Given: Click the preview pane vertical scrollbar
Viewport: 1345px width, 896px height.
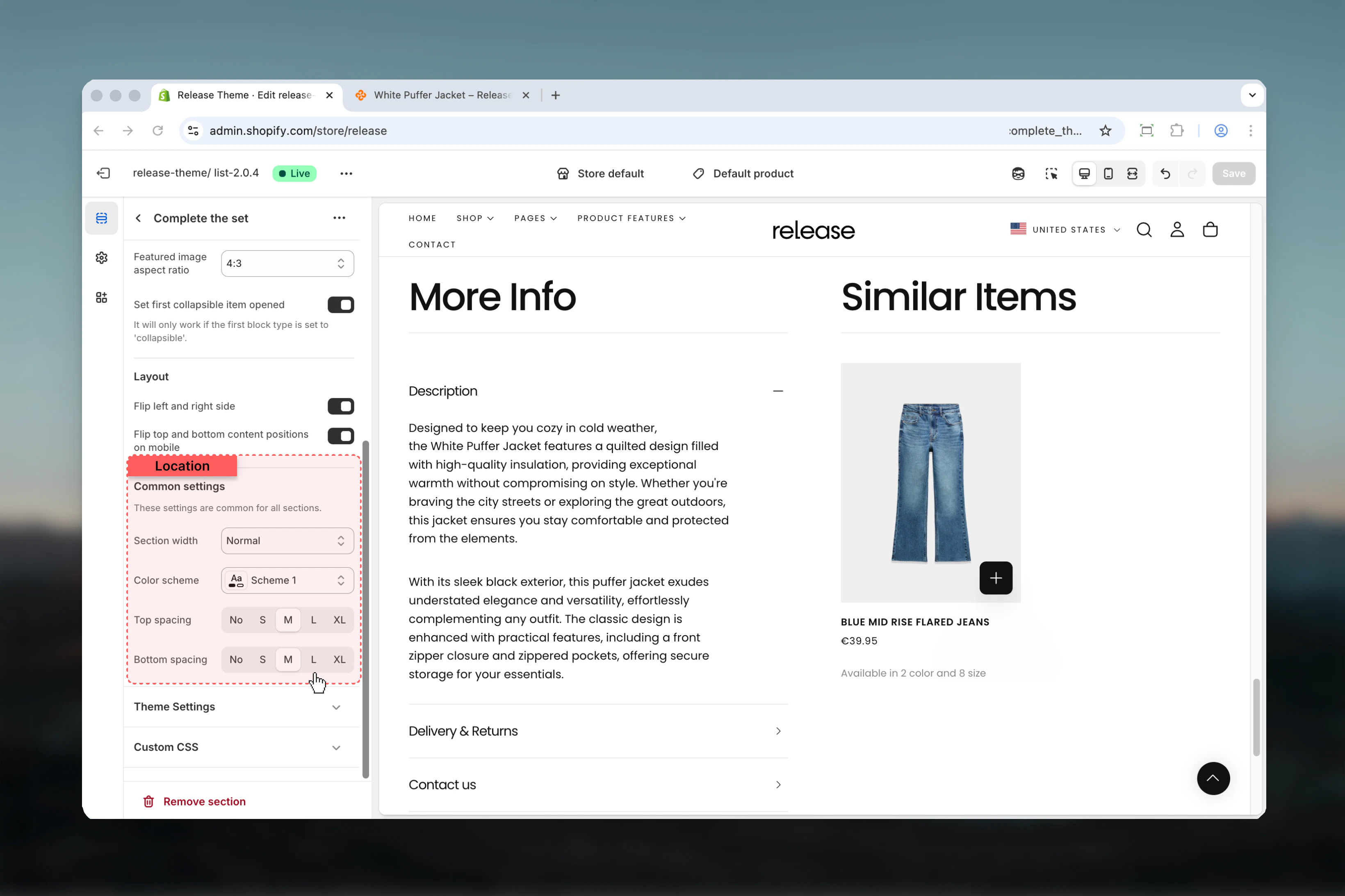Looking at the screenshot, I should pyautogui.click(x=1256, y=718).
